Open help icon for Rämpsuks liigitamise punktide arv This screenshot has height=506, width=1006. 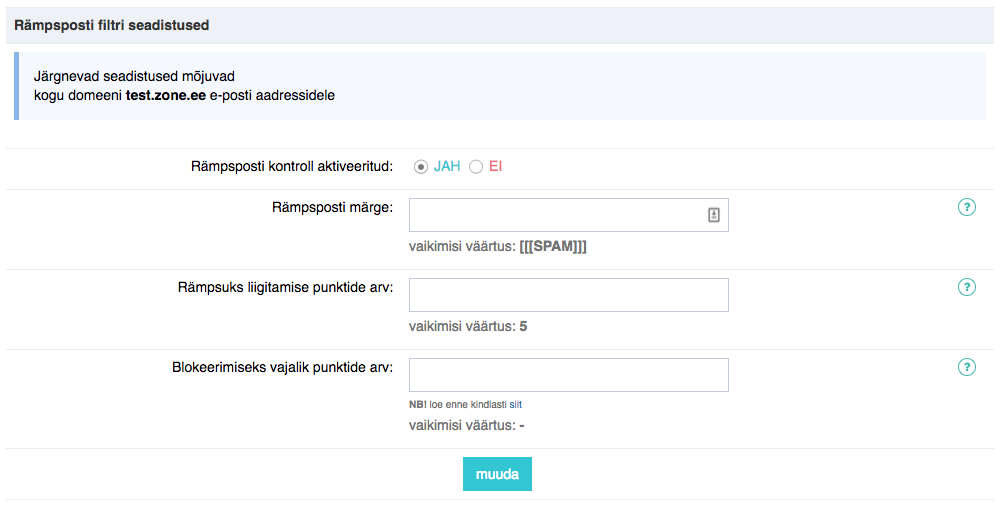tap(966, 287)
